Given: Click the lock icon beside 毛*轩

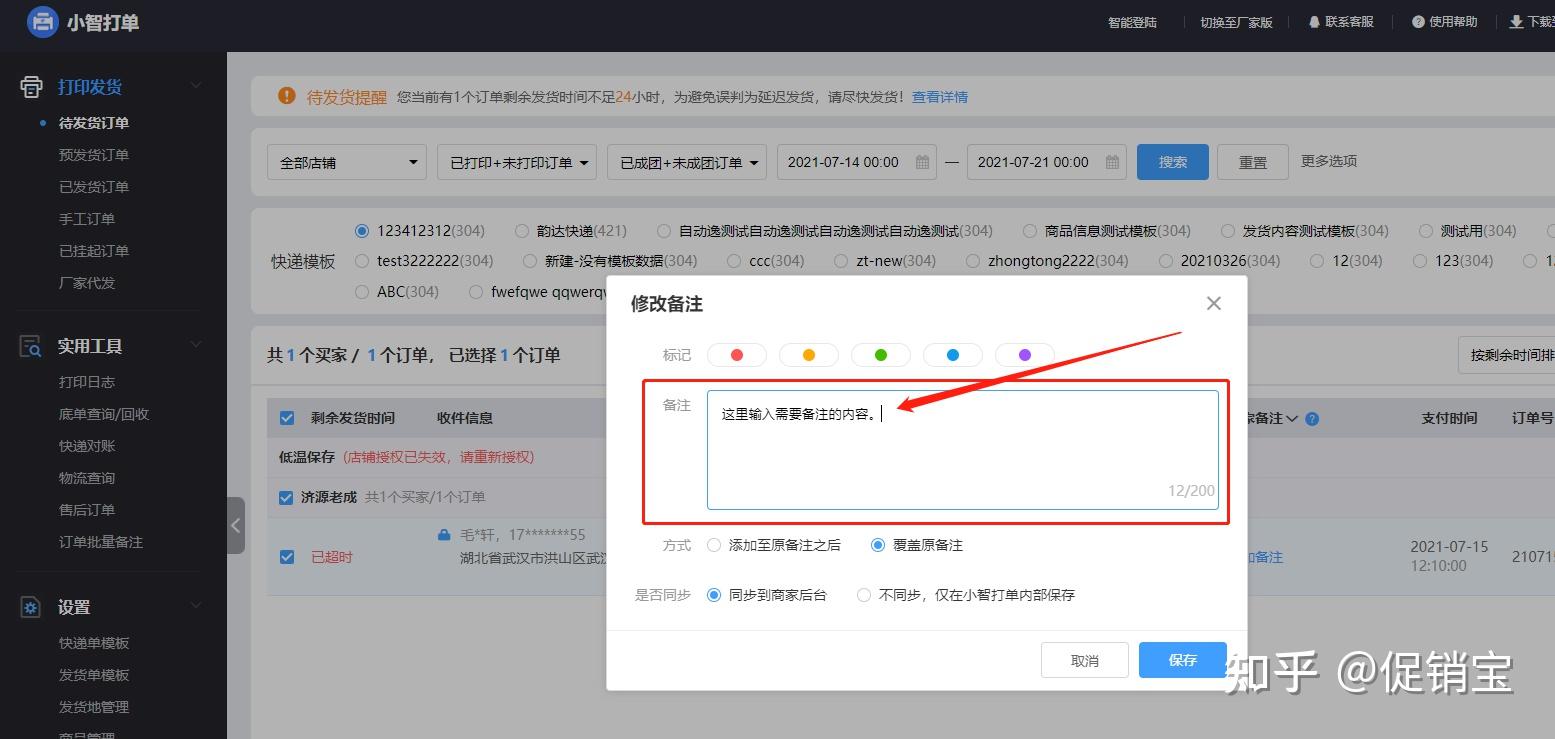Looking at the screenshot, I should [444, 535].
